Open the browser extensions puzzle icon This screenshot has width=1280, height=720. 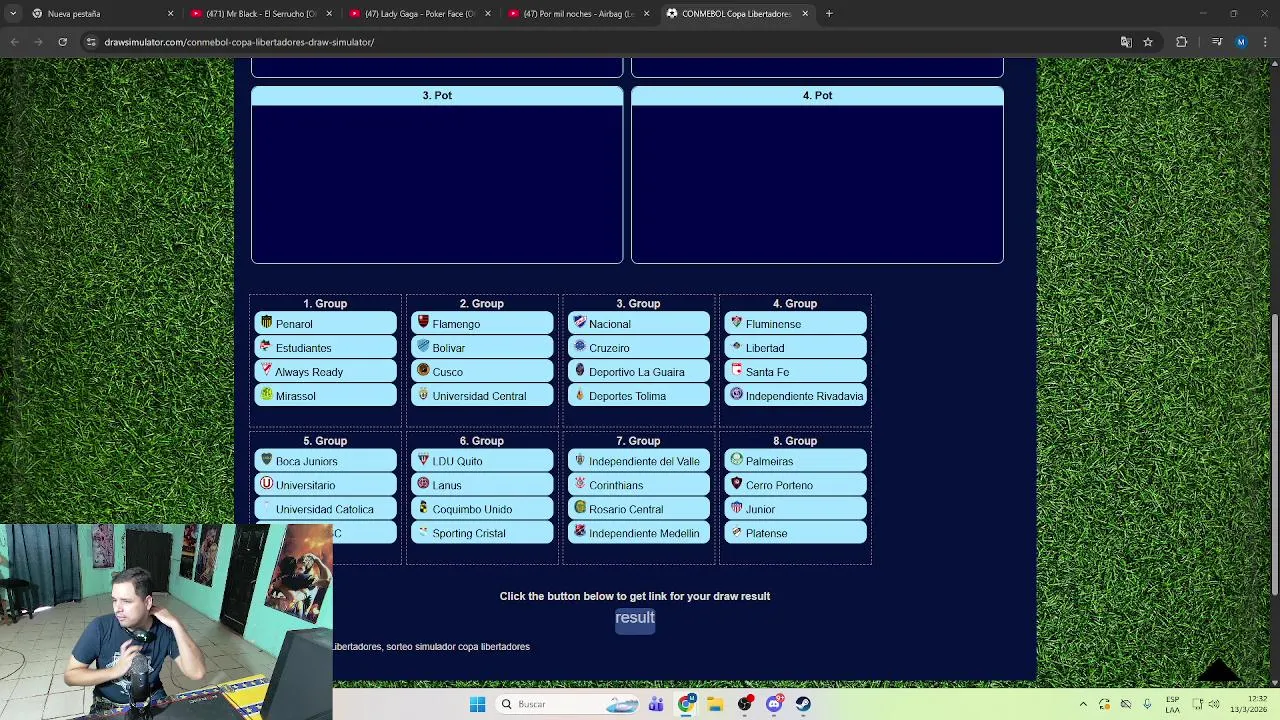[1182, 42]
